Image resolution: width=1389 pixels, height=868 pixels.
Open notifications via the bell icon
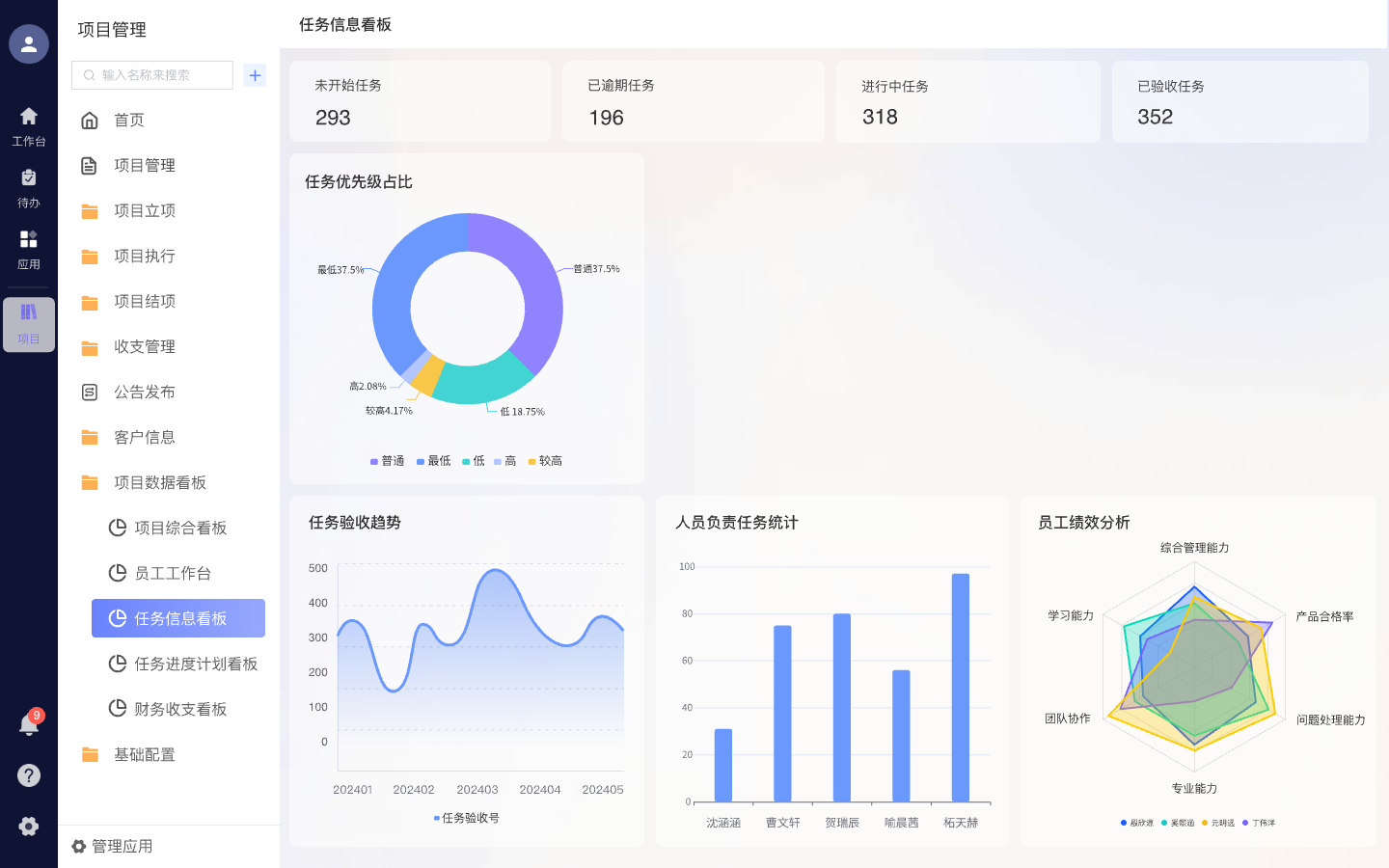pyautogui.click(x=29, y=724)
